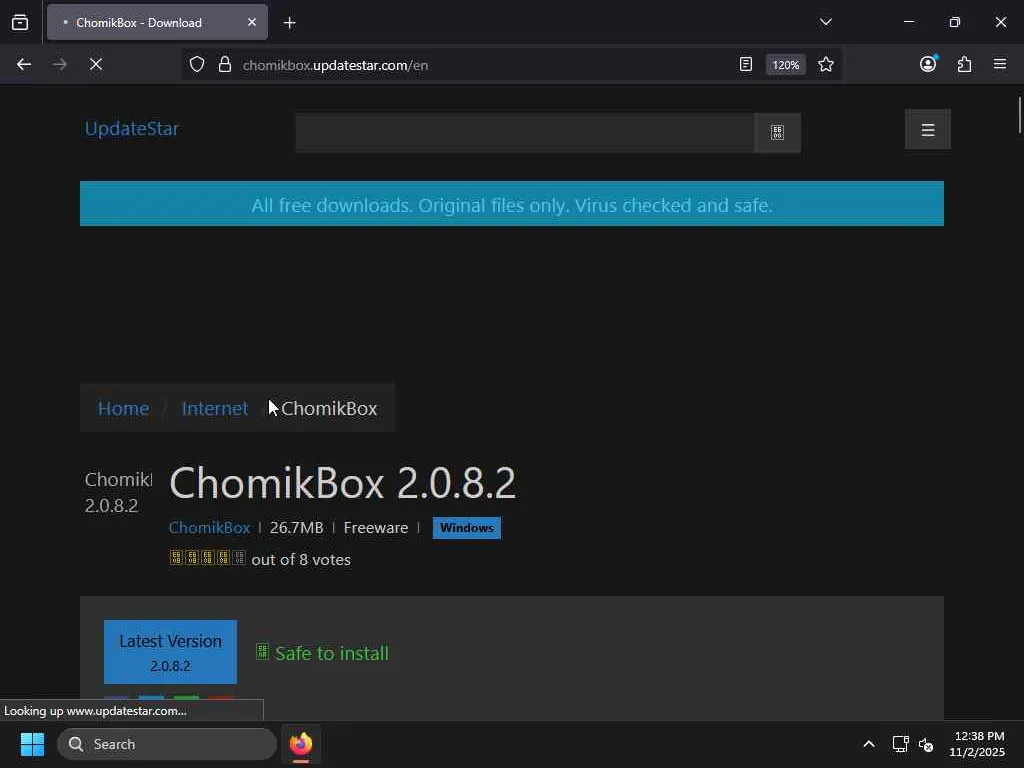Click the Safe to install check icon

(x=262, y=652)
